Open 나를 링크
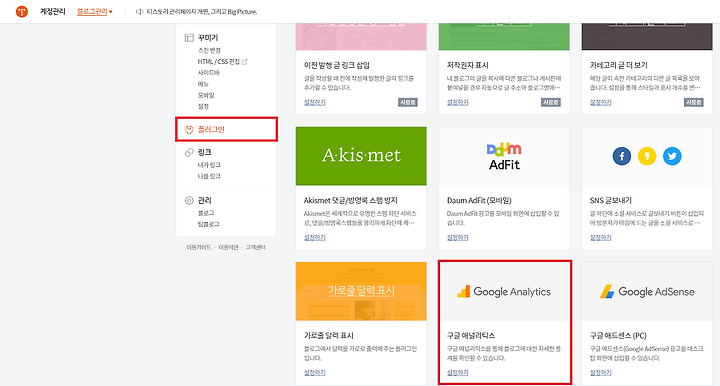 tap(209, 176)
